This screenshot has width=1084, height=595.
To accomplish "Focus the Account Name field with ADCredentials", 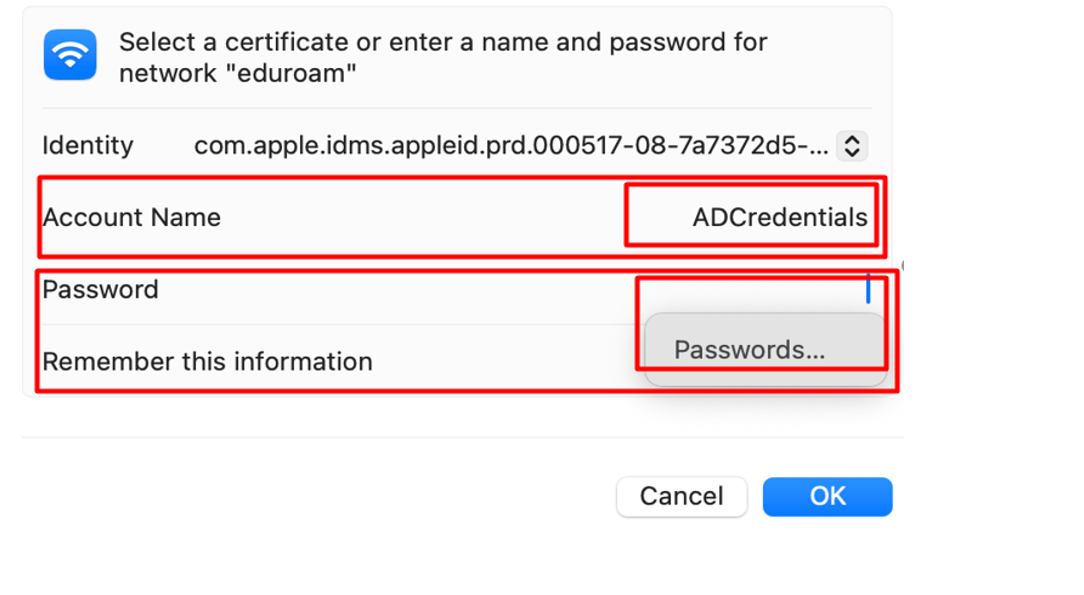I will pos(751,215).
